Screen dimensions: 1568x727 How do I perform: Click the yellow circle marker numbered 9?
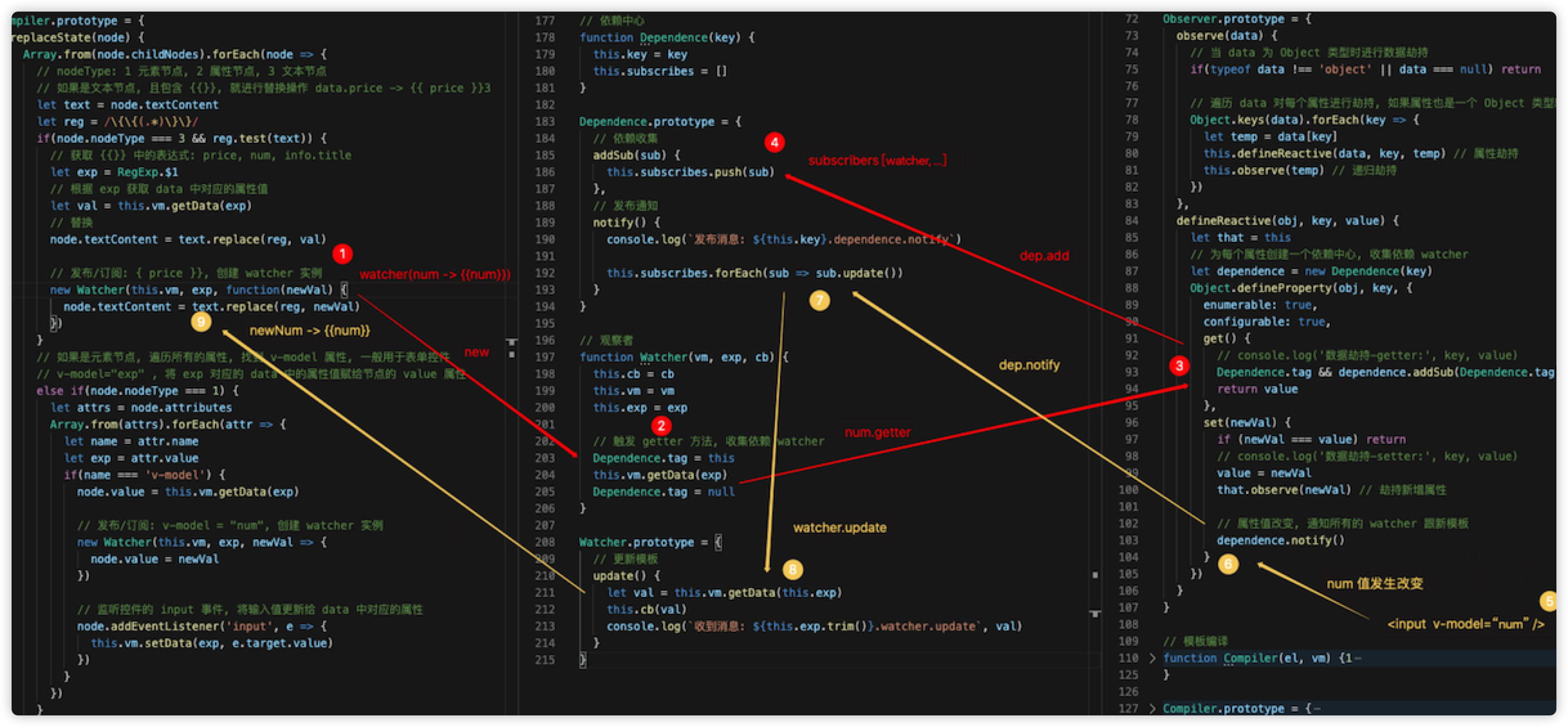201,321
